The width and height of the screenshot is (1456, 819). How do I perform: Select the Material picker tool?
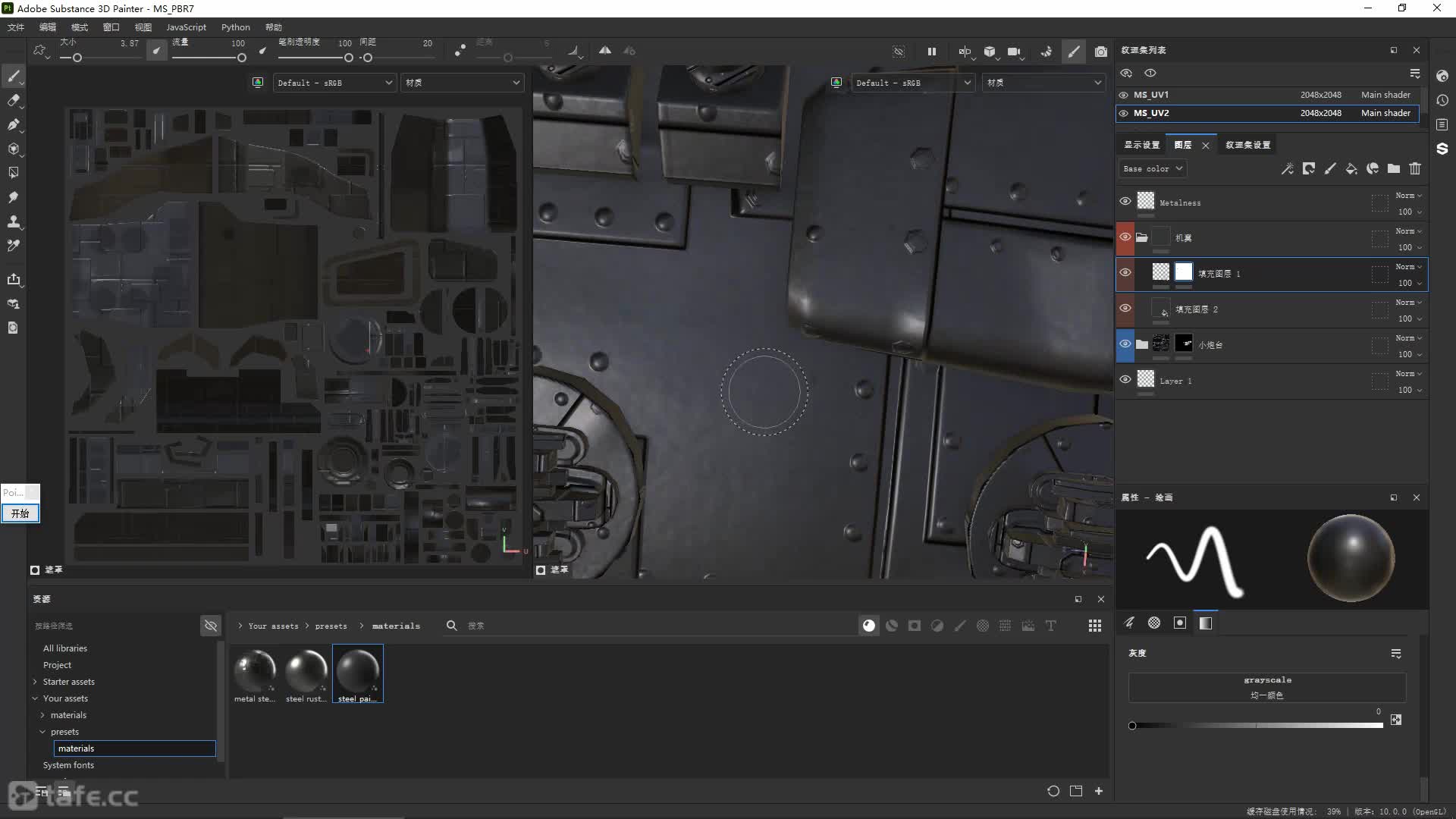tap(14, 246)
